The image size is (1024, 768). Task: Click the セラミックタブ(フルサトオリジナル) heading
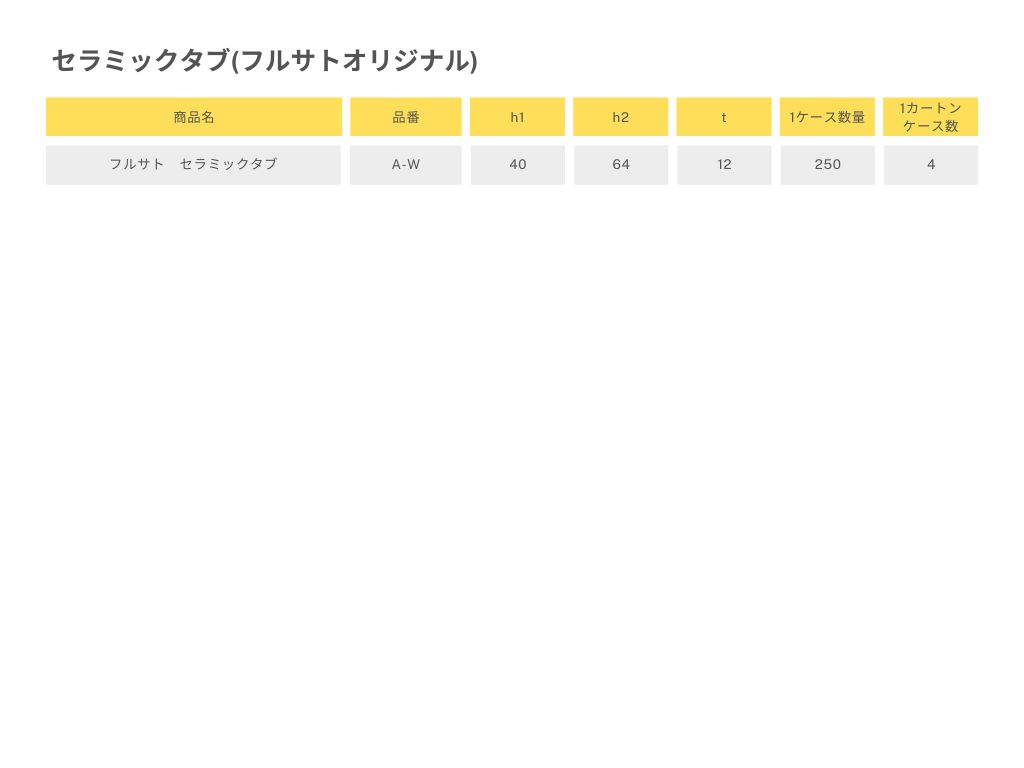(x=264, y=60)
